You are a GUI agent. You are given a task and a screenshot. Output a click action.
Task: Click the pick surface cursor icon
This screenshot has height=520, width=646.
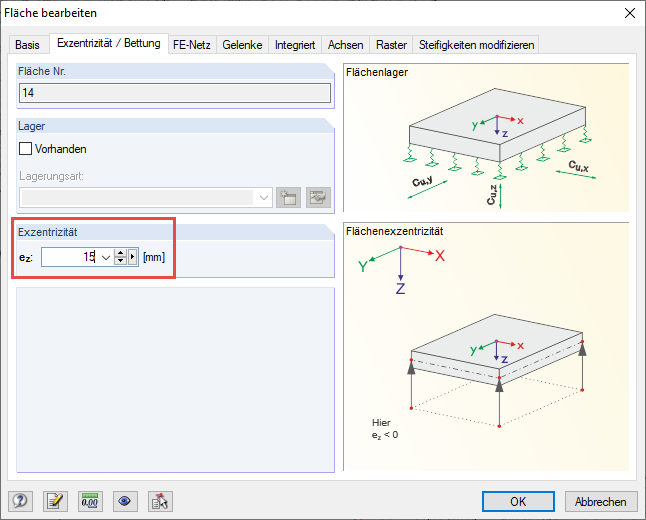[x=160, y=501]
